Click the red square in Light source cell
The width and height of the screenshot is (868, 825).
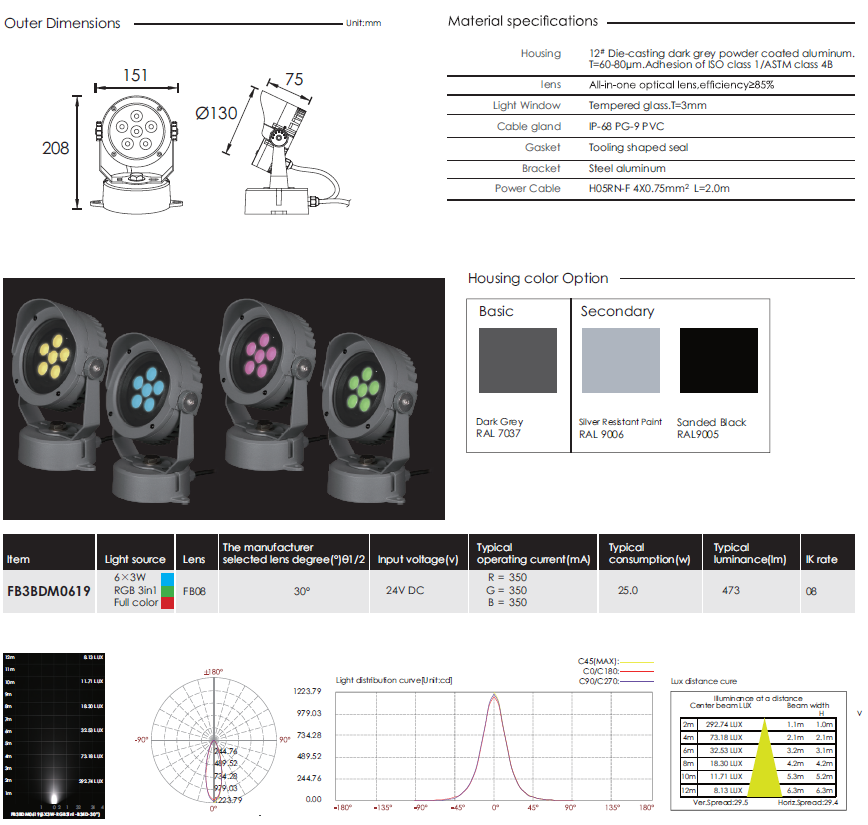(x=168, y=602)
